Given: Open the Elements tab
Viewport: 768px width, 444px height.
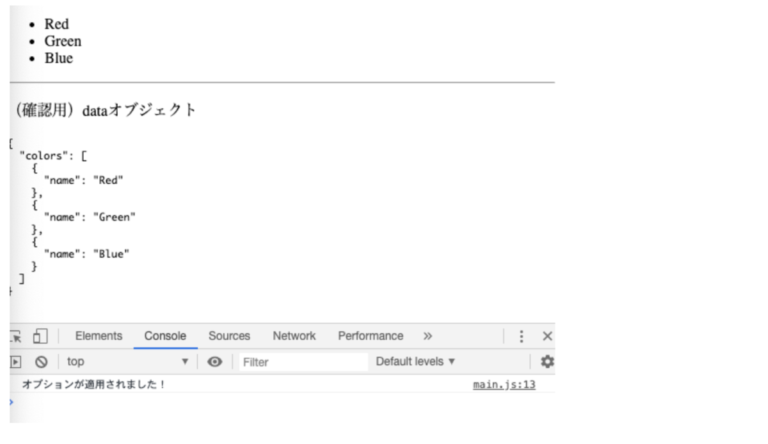Looking at the screenshot, I should point(99,336).
